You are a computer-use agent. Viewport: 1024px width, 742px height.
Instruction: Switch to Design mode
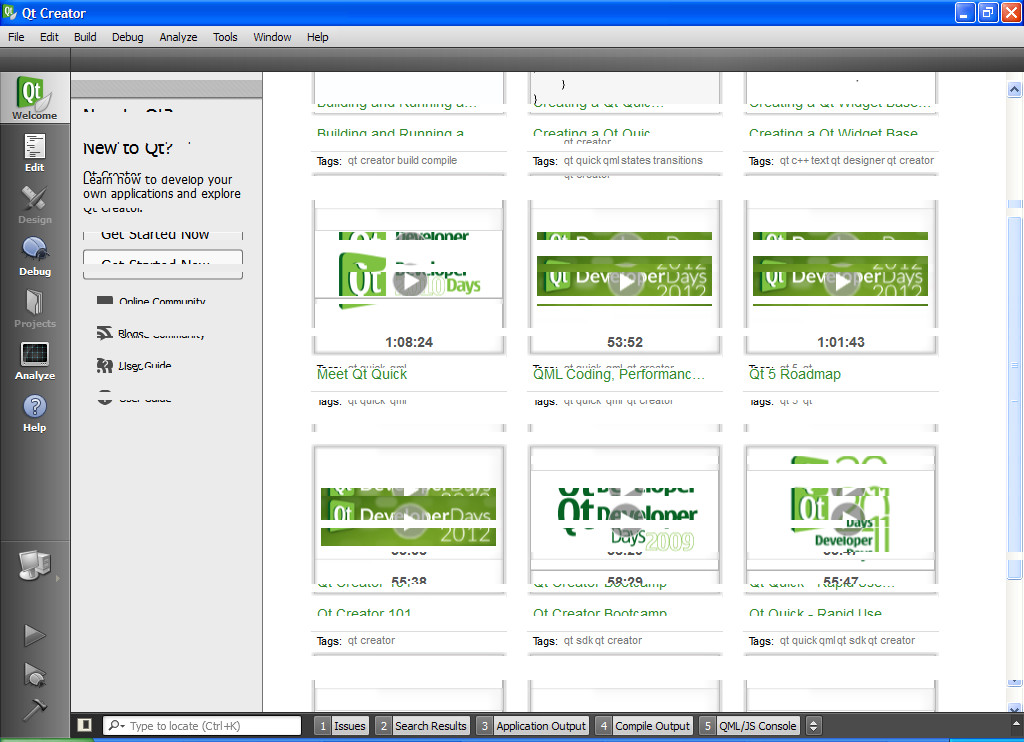35,205
